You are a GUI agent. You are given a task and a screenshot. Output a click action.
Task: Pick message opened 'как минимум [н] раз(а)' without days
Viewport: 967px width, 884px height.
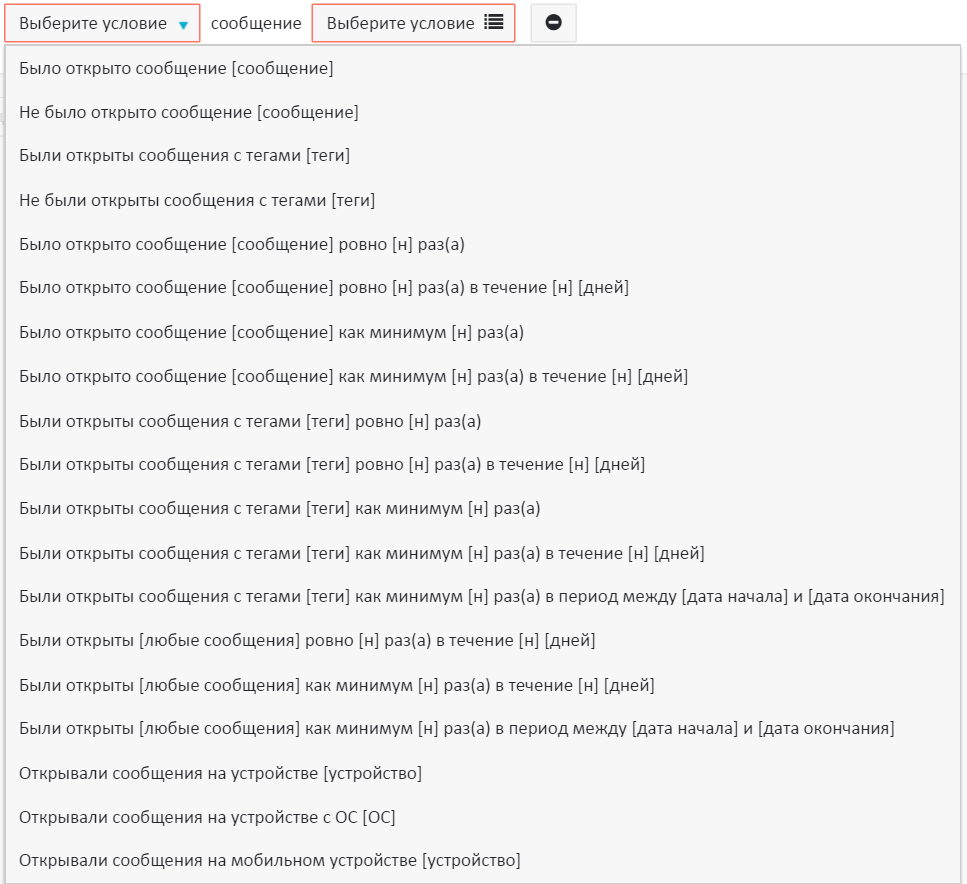pyautogui.click(x=271, y=333)
